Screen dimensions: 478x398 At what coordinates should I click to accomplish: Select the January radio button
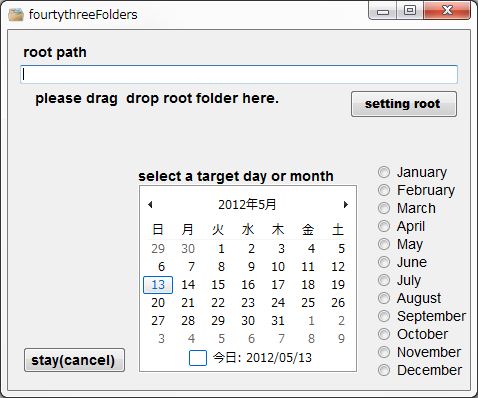click(x=384, y=172)
